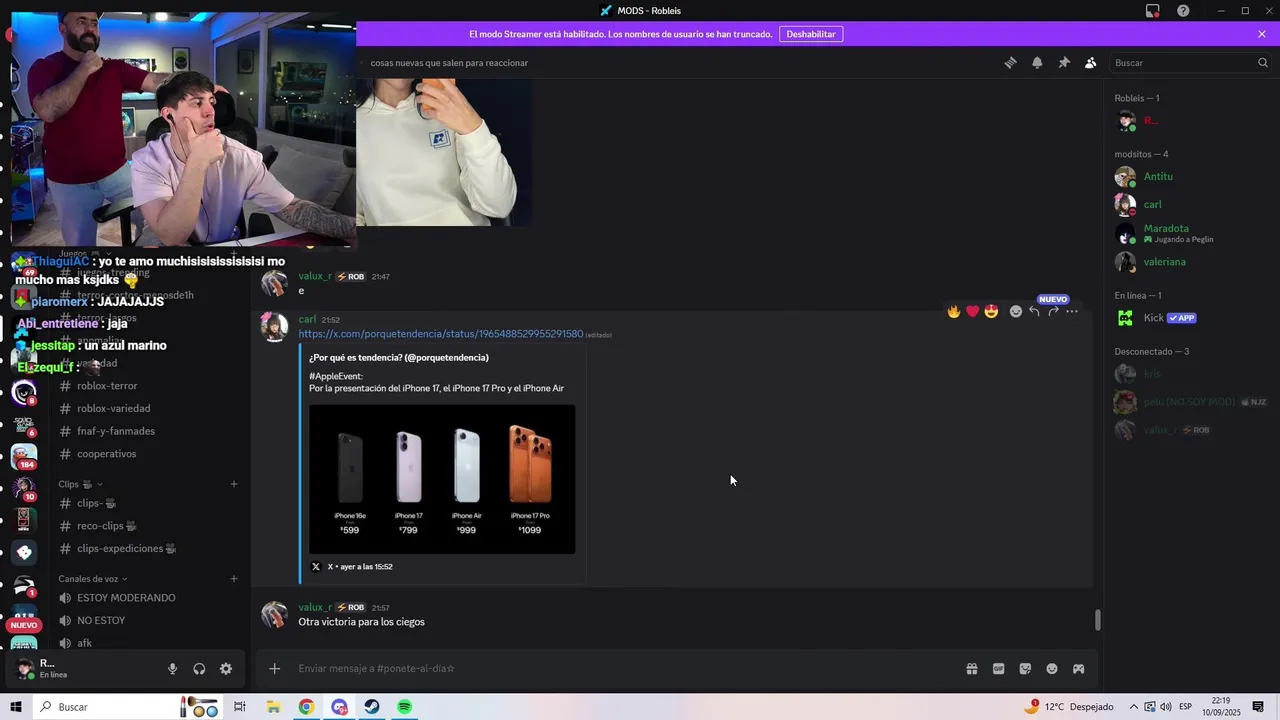Reply to carl's message with arrow icon

click(x=1034, y=311)
